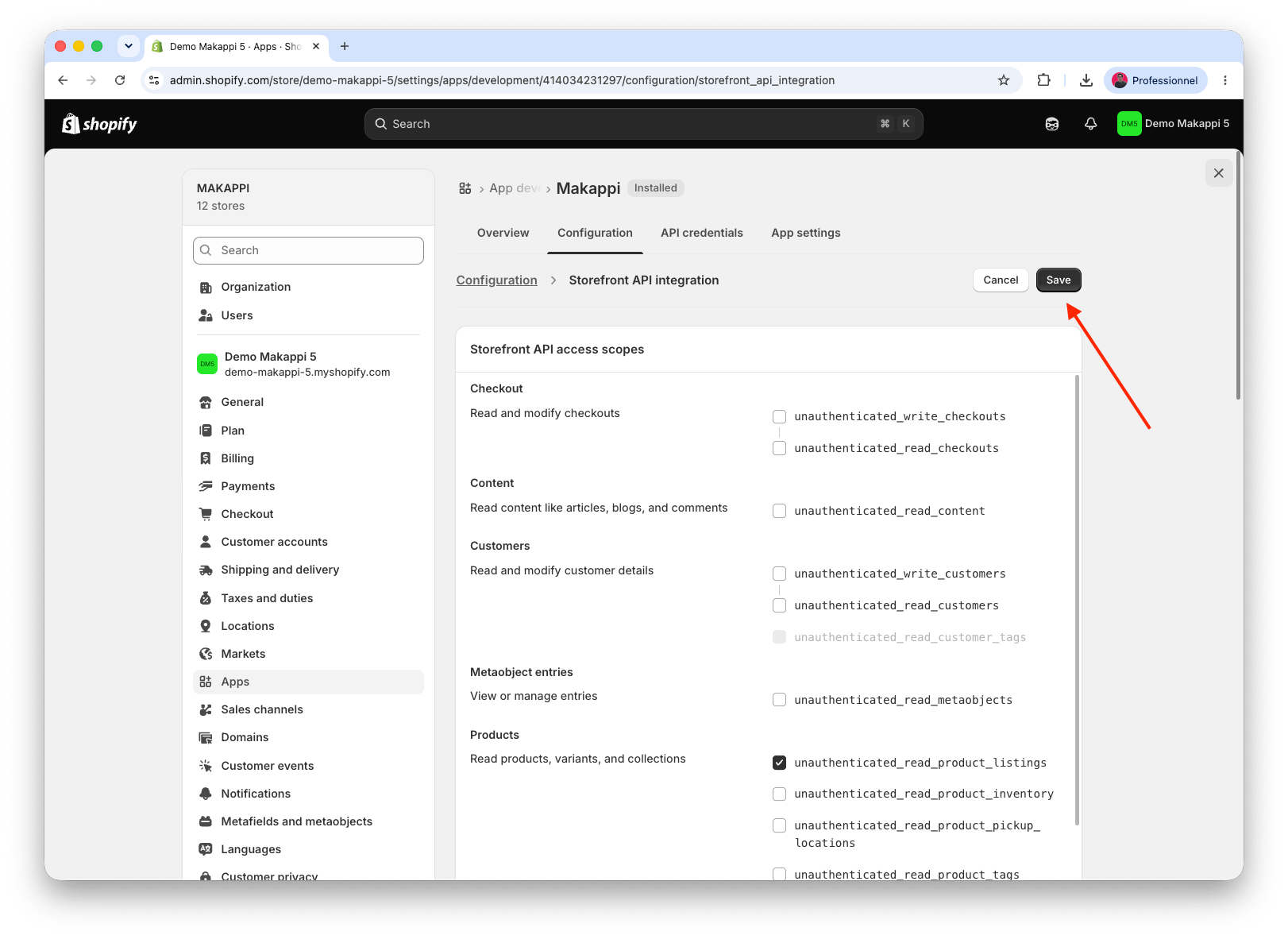Click the Shopify logo

(x=99, y=124)
